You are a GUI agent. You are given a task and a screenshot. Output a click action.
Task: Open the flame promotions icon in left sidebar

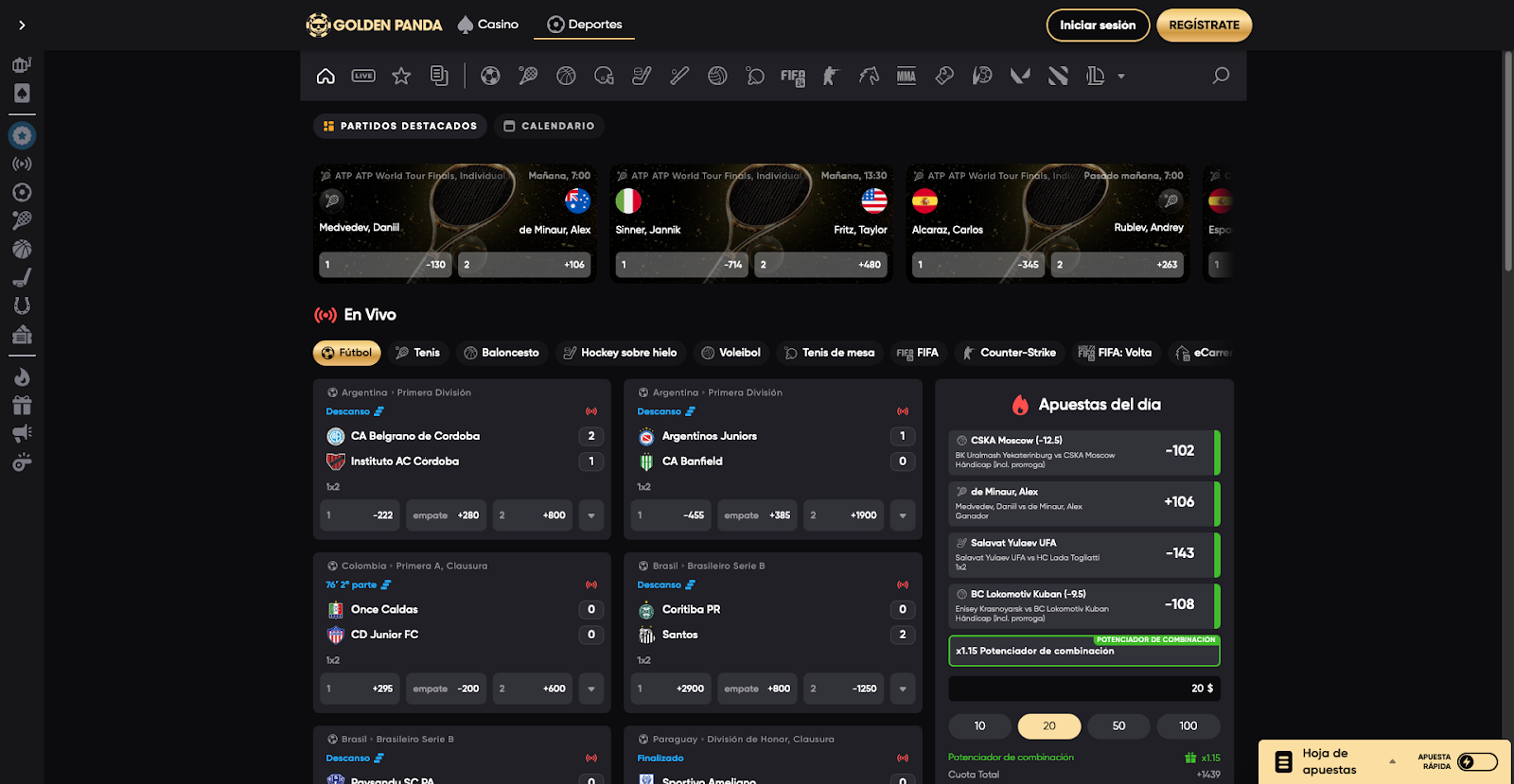[x=22, y=376]
